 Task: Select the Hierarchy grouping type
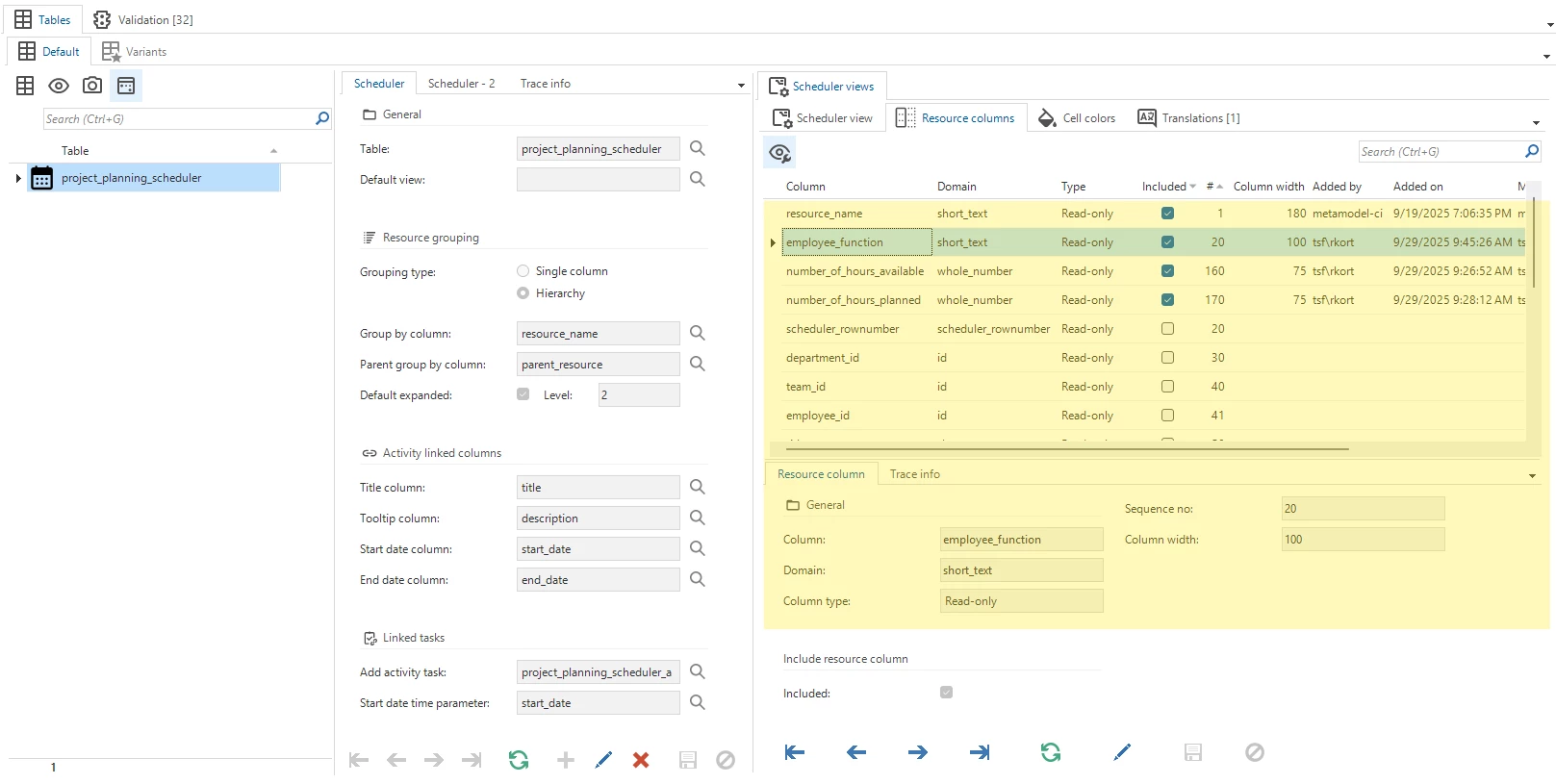coord(523,293)
